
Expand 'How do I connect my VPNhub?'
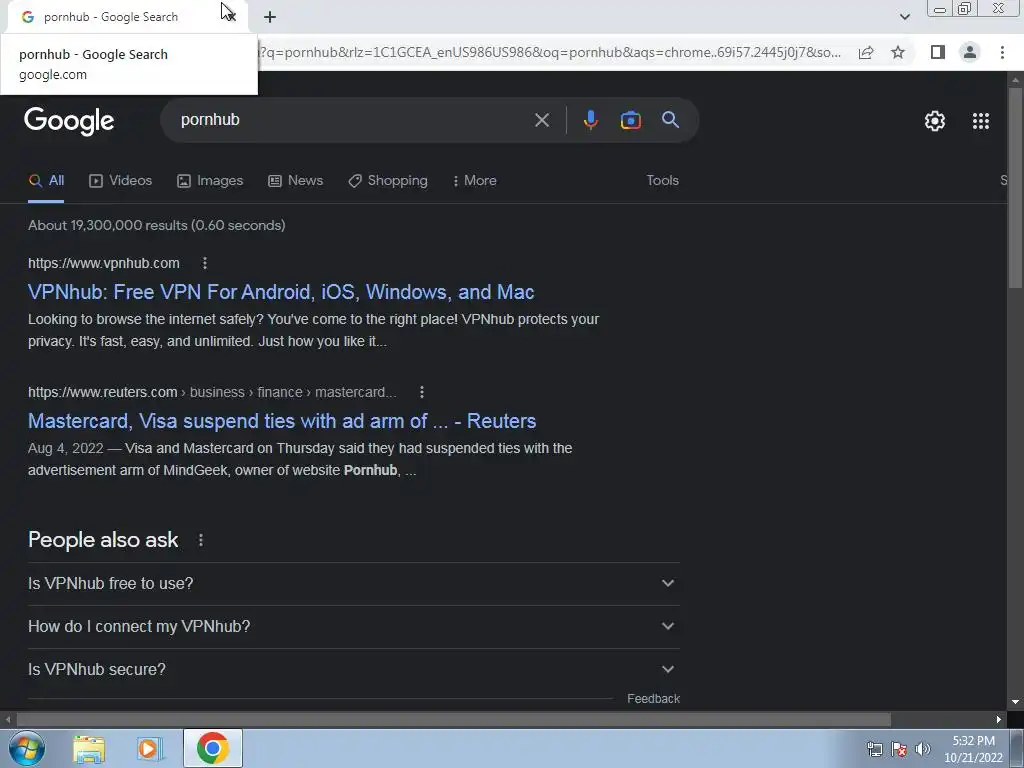(354, 626)
